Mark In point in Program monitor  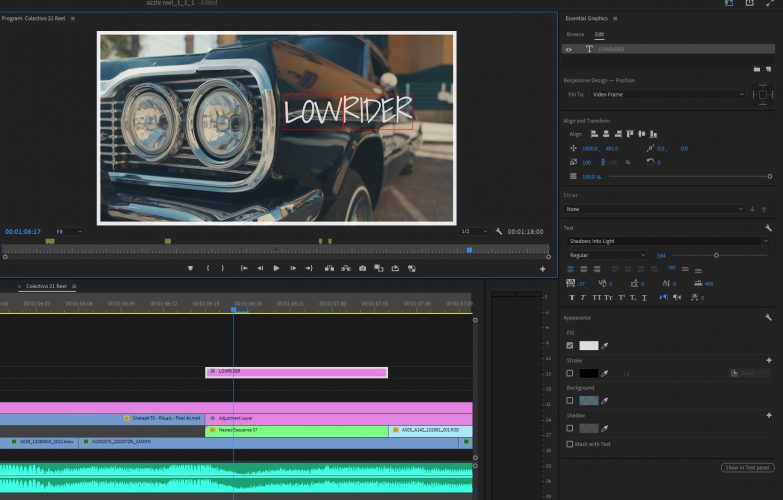(208, 268)
